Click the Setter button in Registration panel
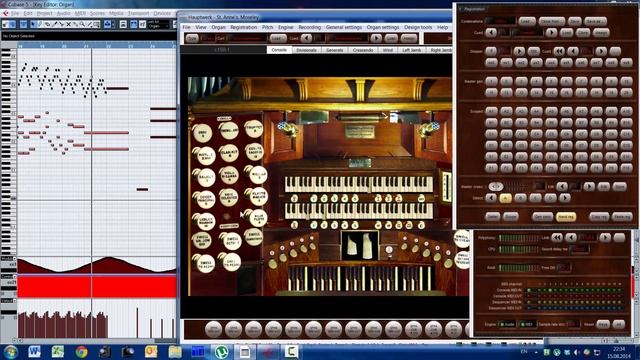Viewport: 640px width, 360px height. (x=492, y=216)
